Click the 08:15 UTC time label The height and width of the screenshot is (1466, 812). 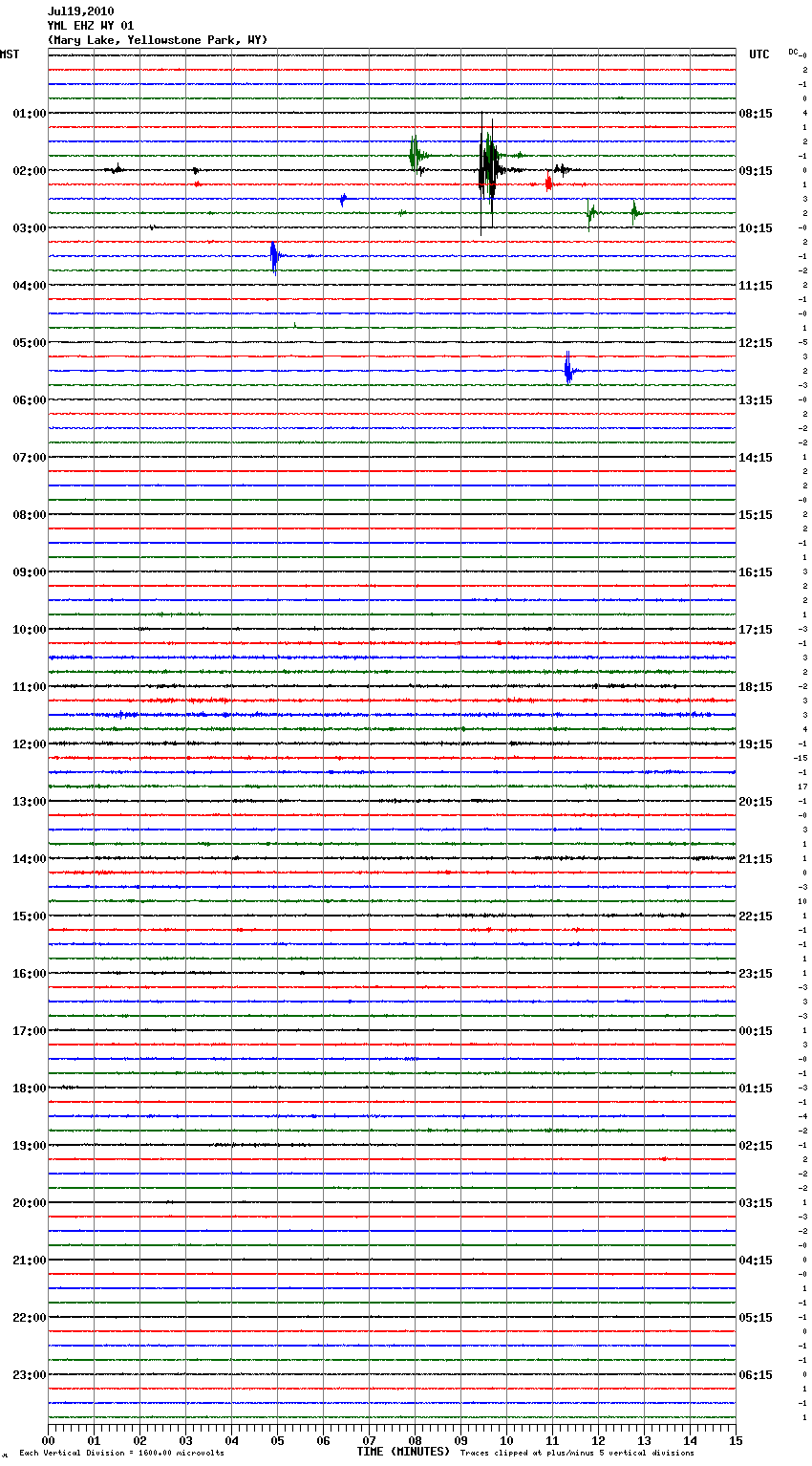tap(756, 113)
